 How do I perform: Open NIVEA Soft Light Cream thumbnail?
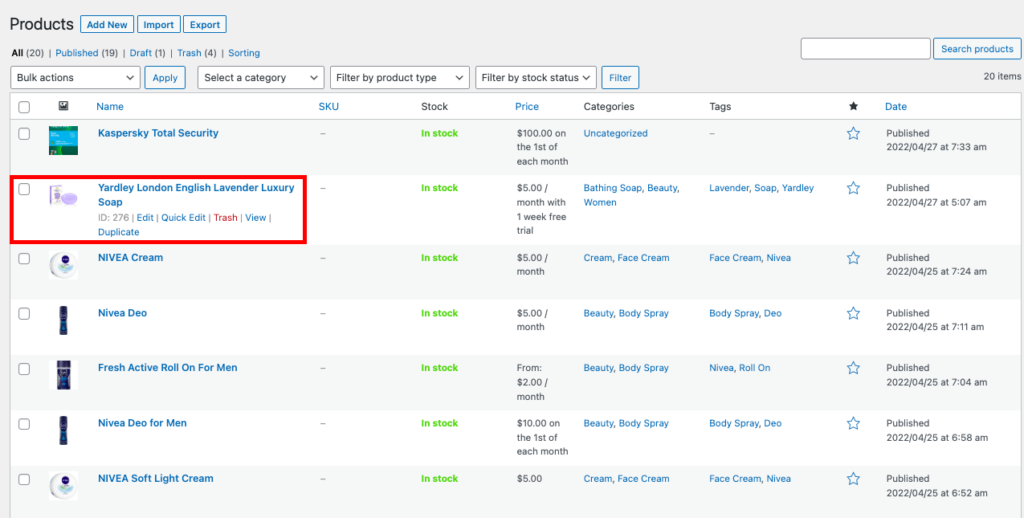[63, 486]
